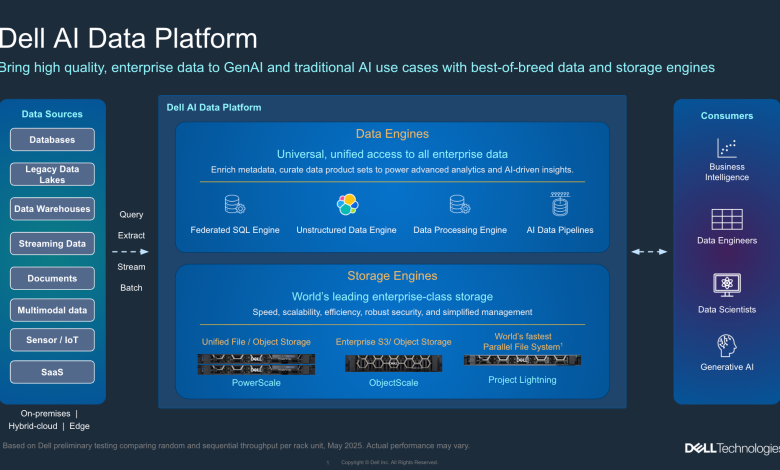Click the Data Engines title
Viewport: 780px width, 470px height.
[392, 134]
